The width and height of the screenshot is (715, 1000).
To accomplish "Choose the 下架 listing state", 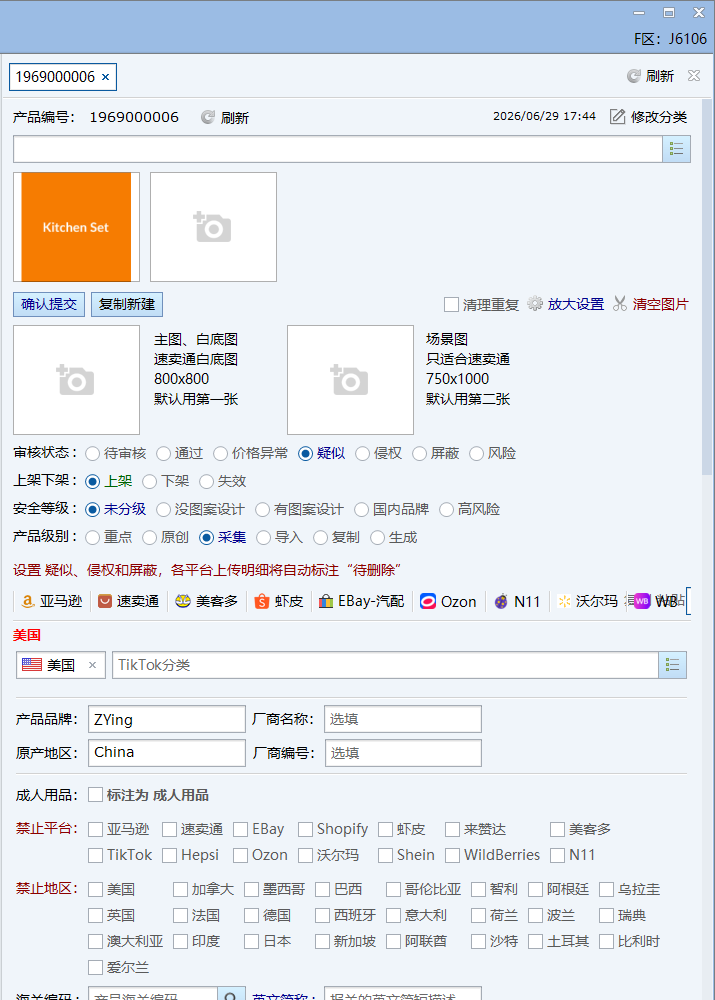I will (149, 482).
